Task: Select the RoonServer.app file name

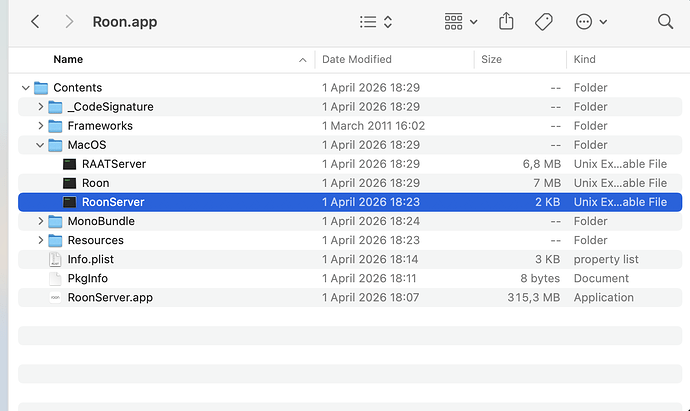Action: 110,297
